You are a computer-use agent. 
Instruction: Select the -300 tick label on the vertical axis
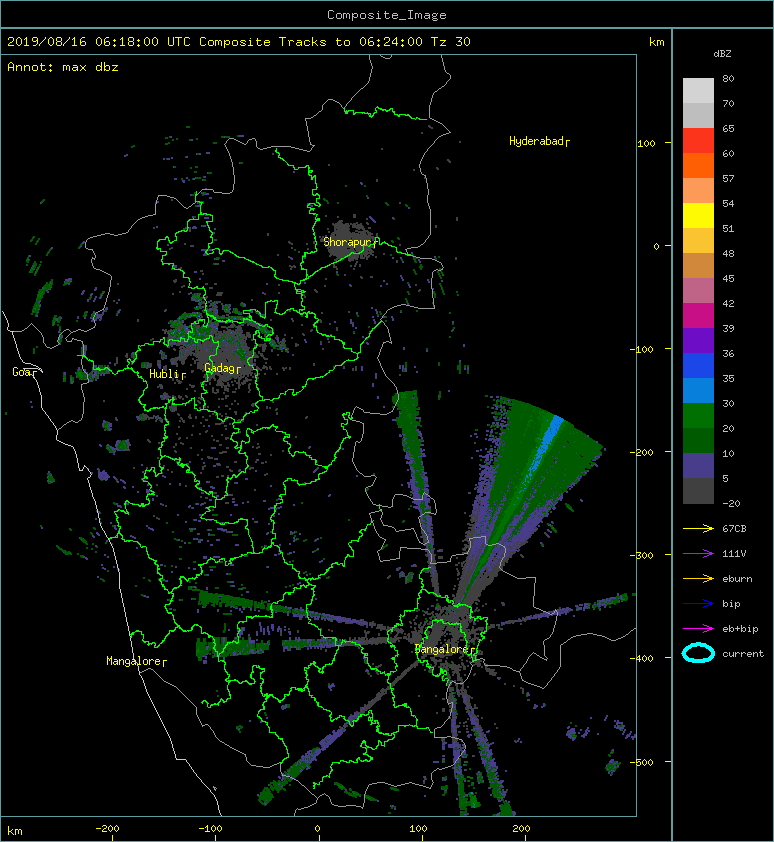(642, 555)
